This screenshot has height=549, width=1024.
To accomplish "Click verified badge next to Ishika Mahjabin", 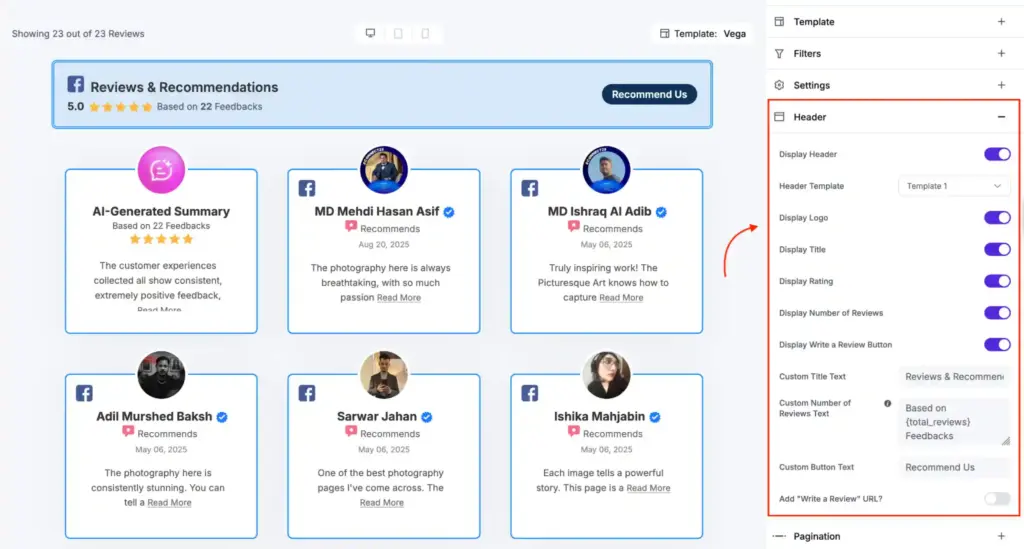I will [654, 416].
